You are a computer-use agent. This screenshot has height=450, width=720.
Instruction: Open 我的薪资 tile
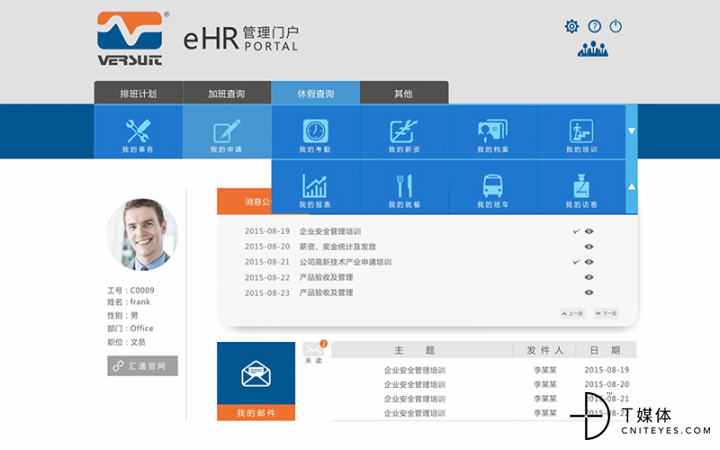pos(404,132)
